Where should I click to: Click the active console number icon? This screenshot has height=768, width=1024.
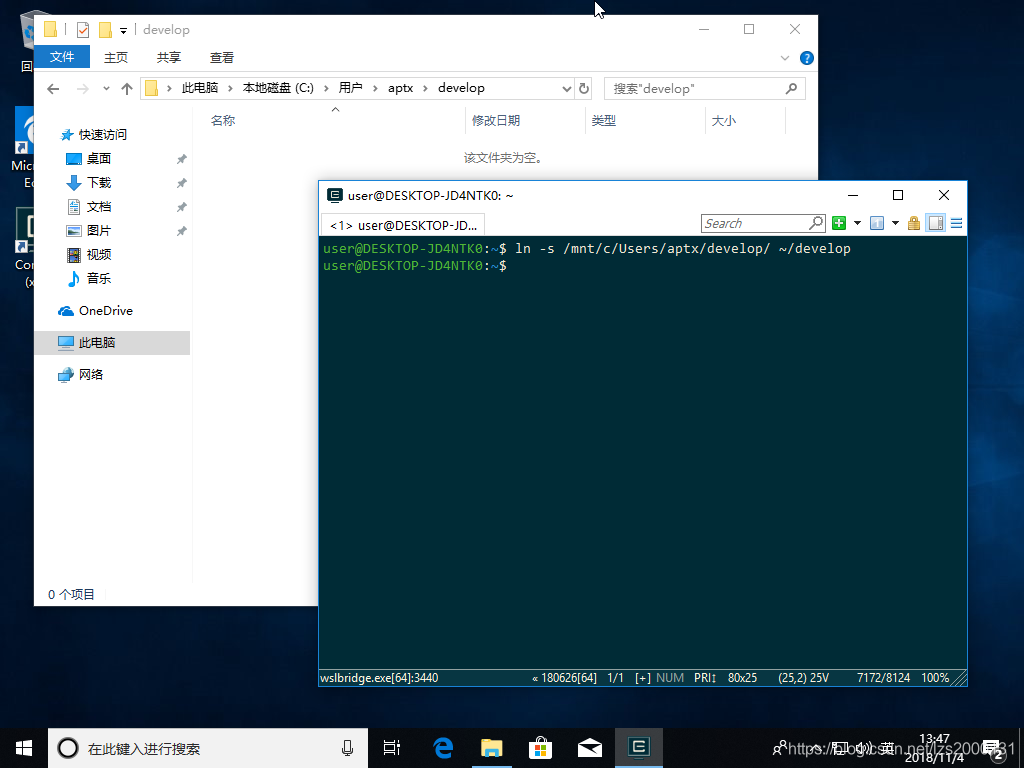point(877,223)
